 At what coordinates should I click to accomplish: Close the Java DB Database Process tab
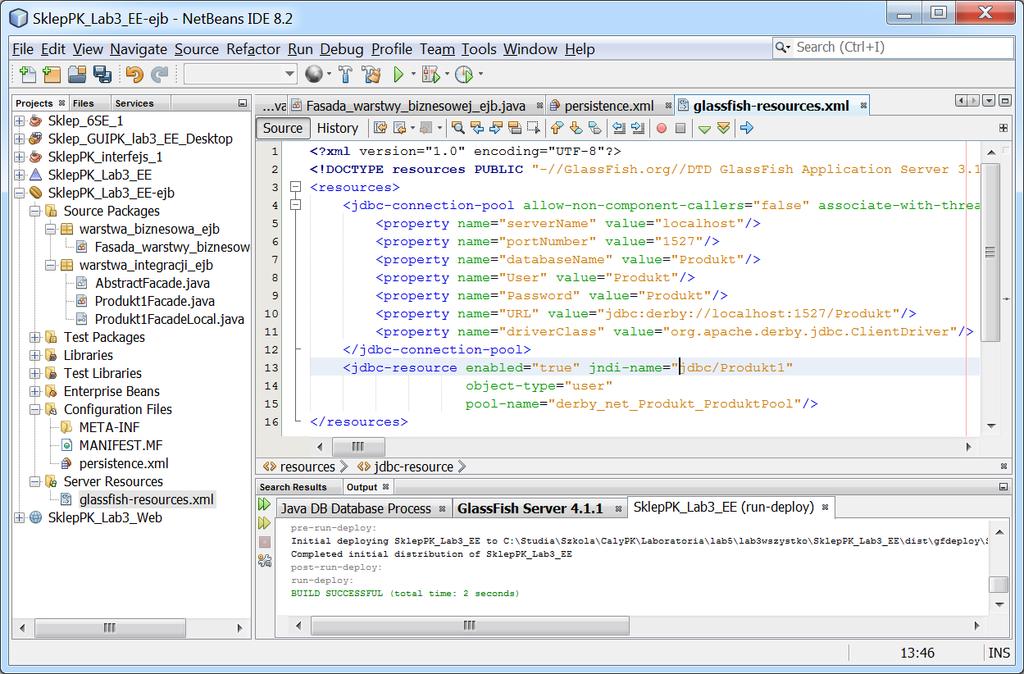442,509
